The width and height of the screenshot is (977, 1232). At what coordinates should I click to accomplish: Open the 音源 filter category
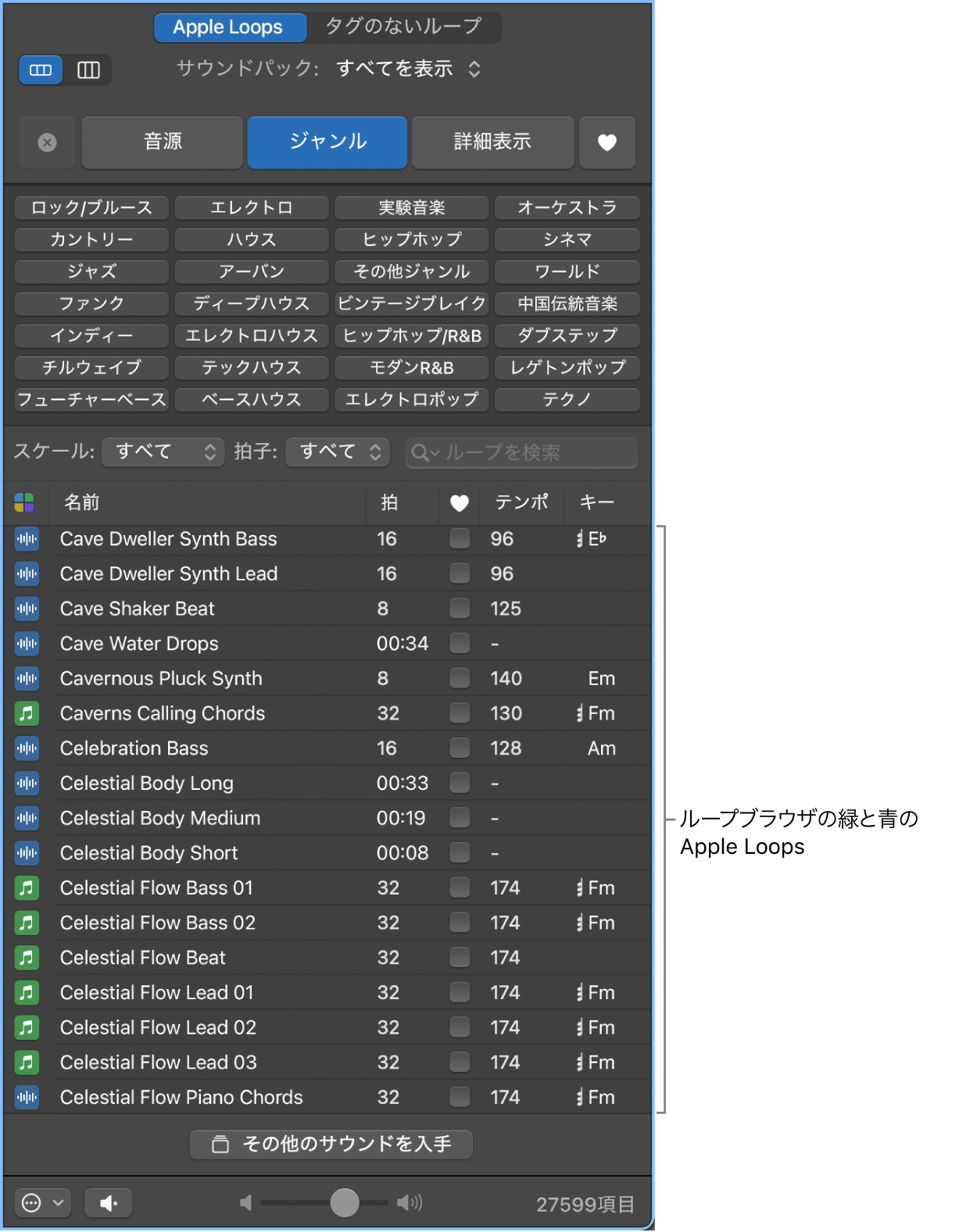click(x=162, y=142)
